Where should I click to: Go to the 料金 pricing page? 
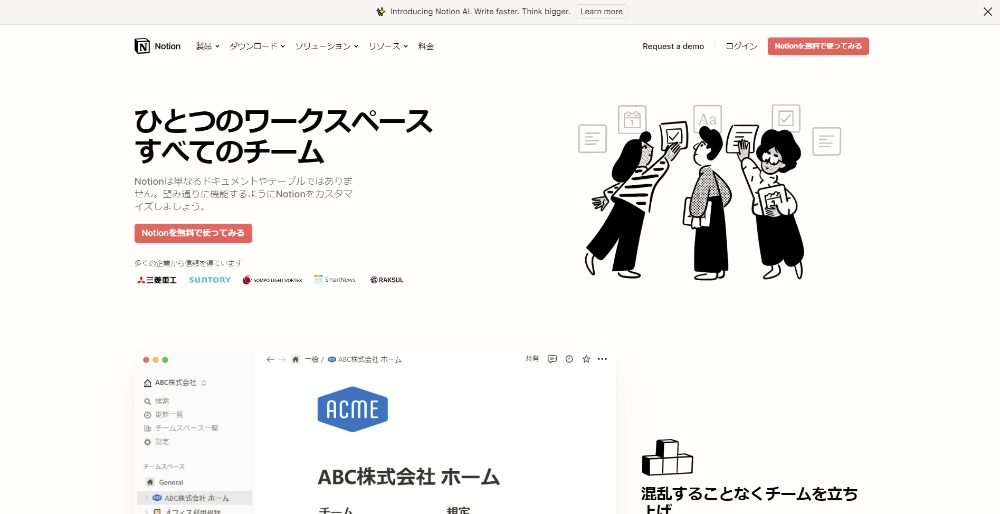pos(426,46)
